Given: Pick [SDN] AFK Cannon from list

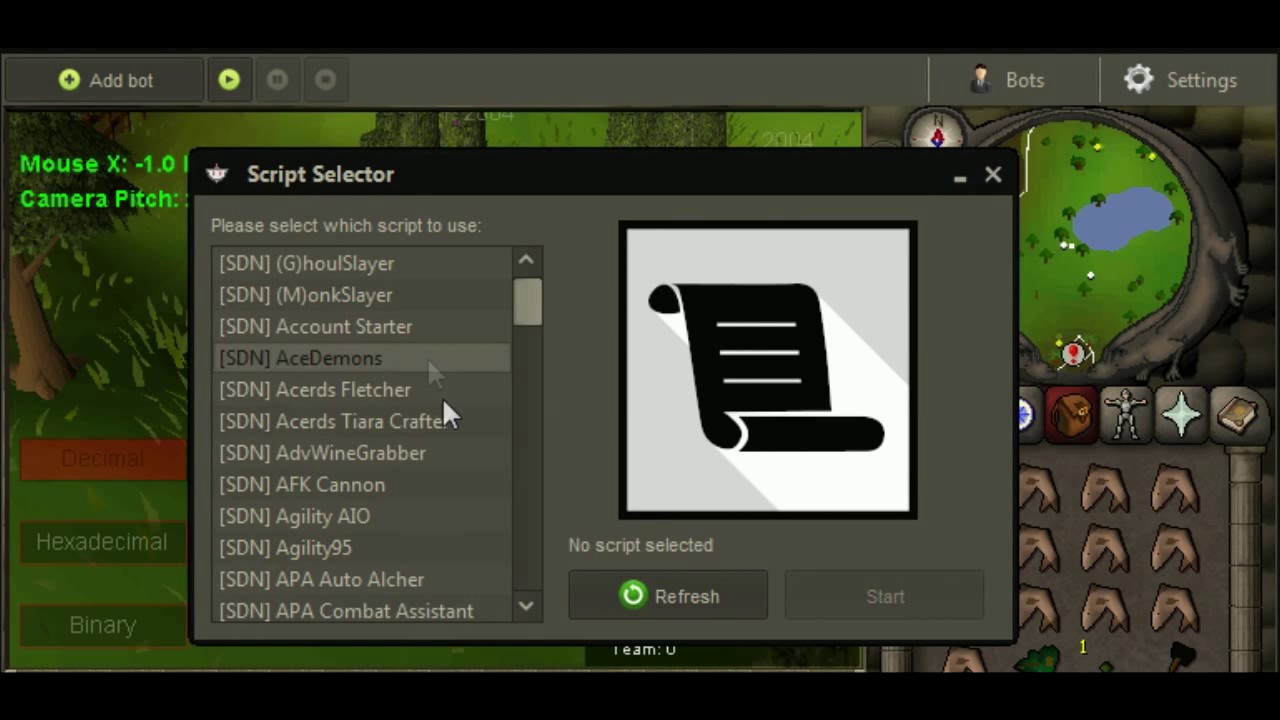Looking at the screenshot, I should [362, 485].
